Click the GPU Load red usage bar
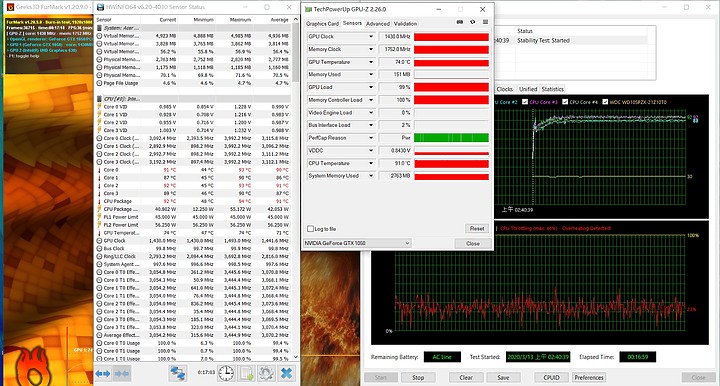Viewport: 720px width, 386px height. coord(451,87)
